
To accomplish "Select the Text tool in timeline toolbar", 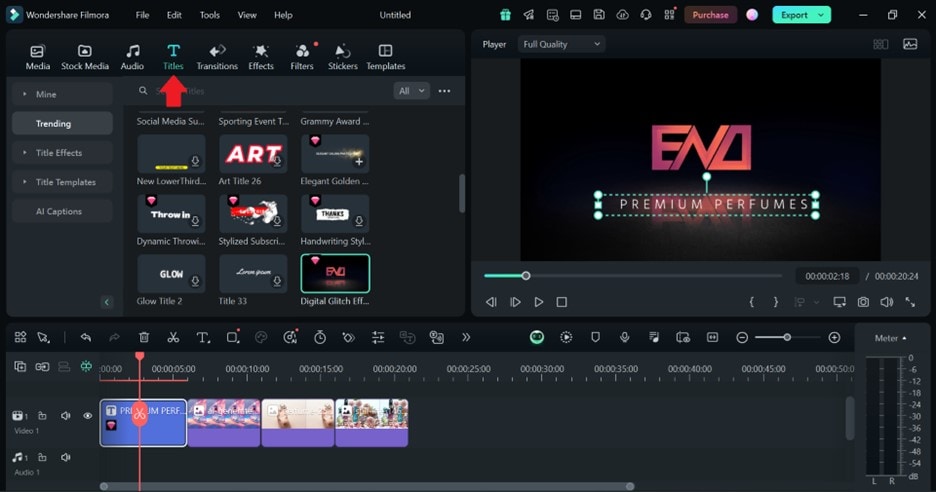I will 203,337.
